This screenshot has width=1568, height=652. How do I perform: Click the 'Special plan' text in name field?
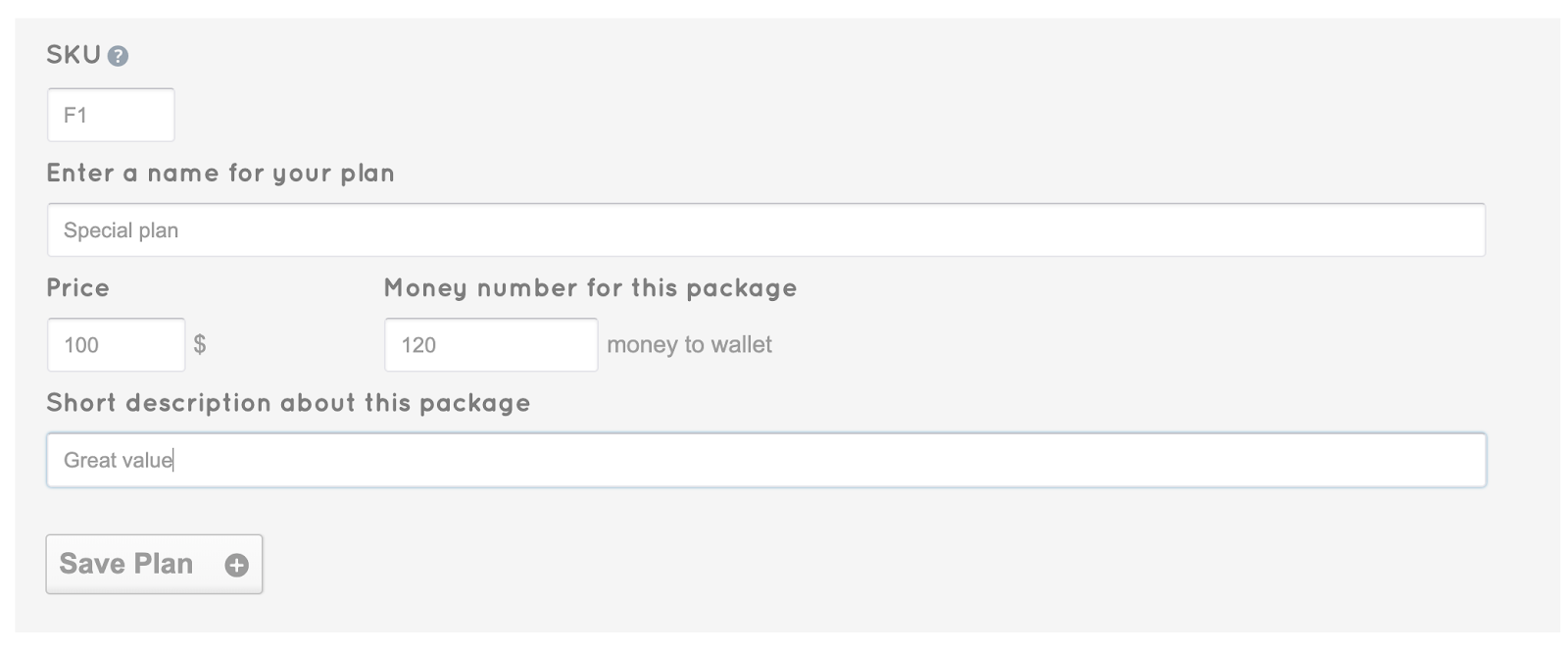pyautogui.click(x=121, y=230)
